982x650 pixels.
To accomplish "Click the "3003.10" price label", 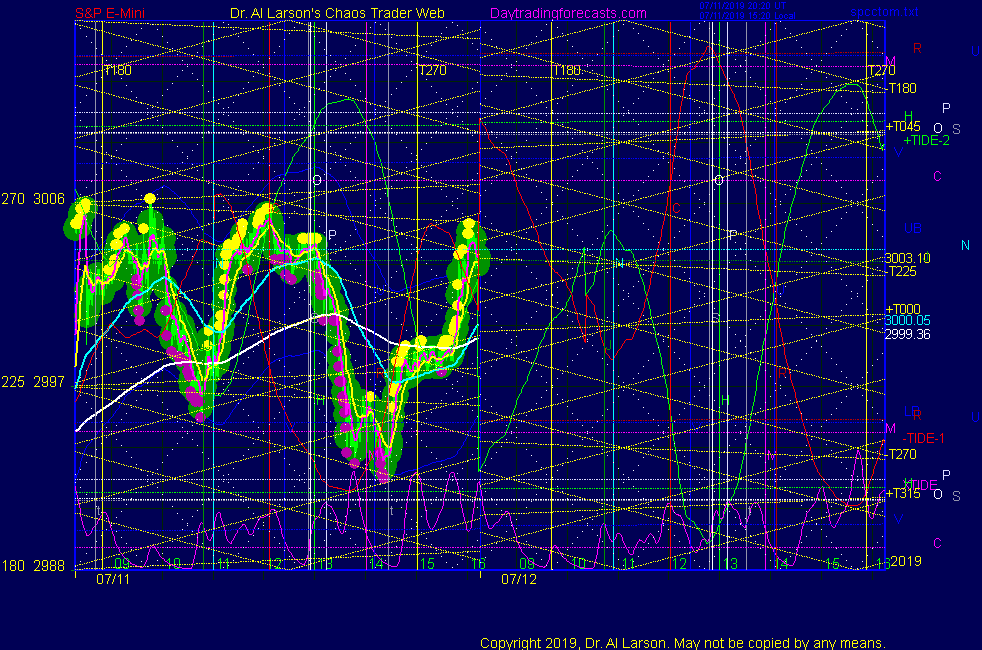I will [x=907, y=258].
